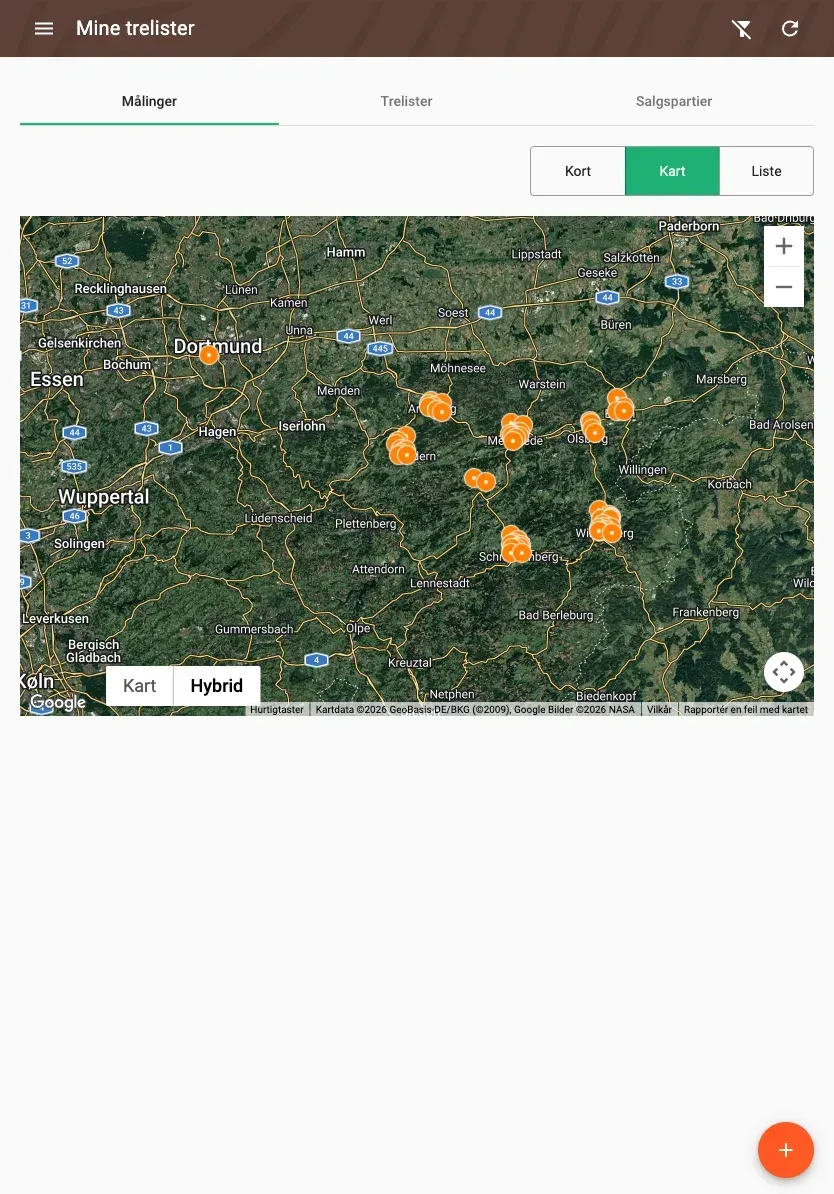
Task: Click the marker cluster near Marsberg
Action: pyautogui.click(x=620, y=404)
